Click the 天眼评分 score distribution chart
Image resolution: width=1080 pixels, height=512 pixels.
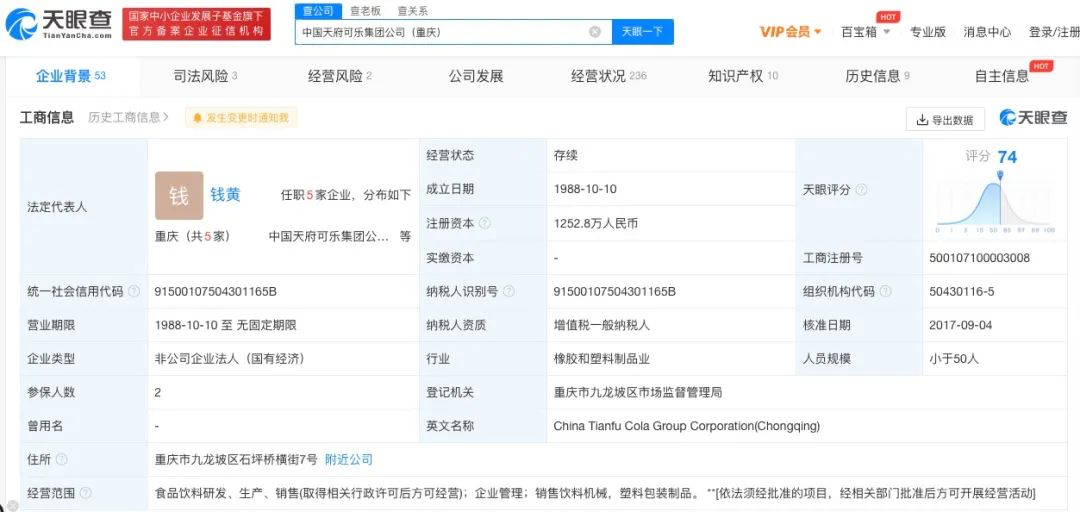(x=994, y=203)
